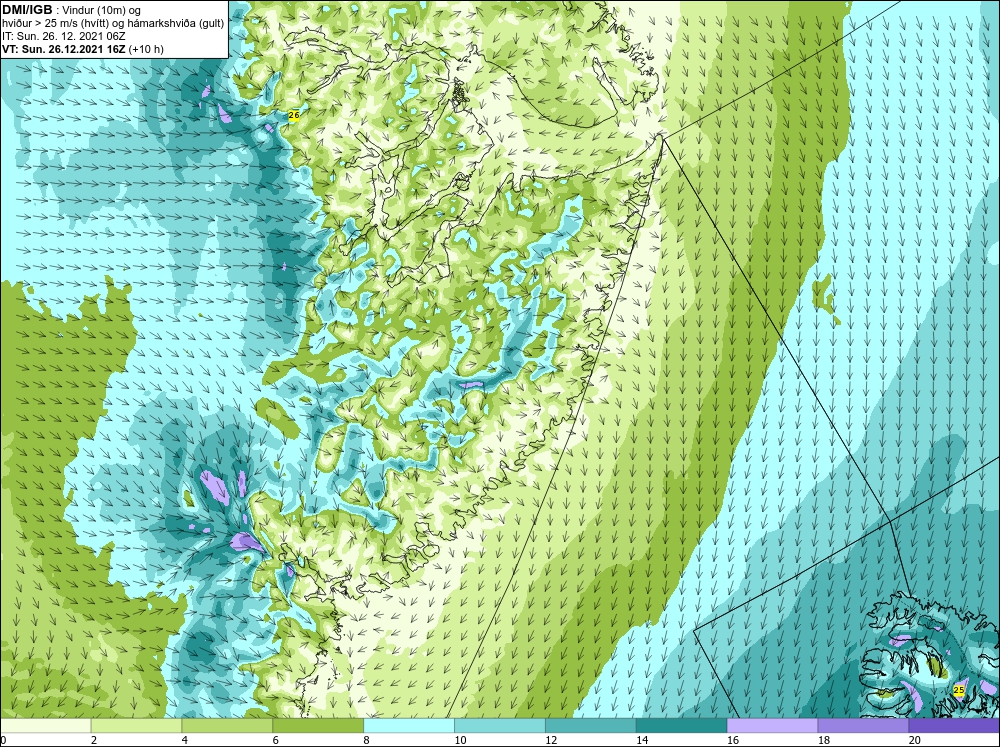Select the 4–6 m/s green legend swatch
The width and height of the screenshot is (1000, 747).
pyautogui.click(x=227, y=725)
